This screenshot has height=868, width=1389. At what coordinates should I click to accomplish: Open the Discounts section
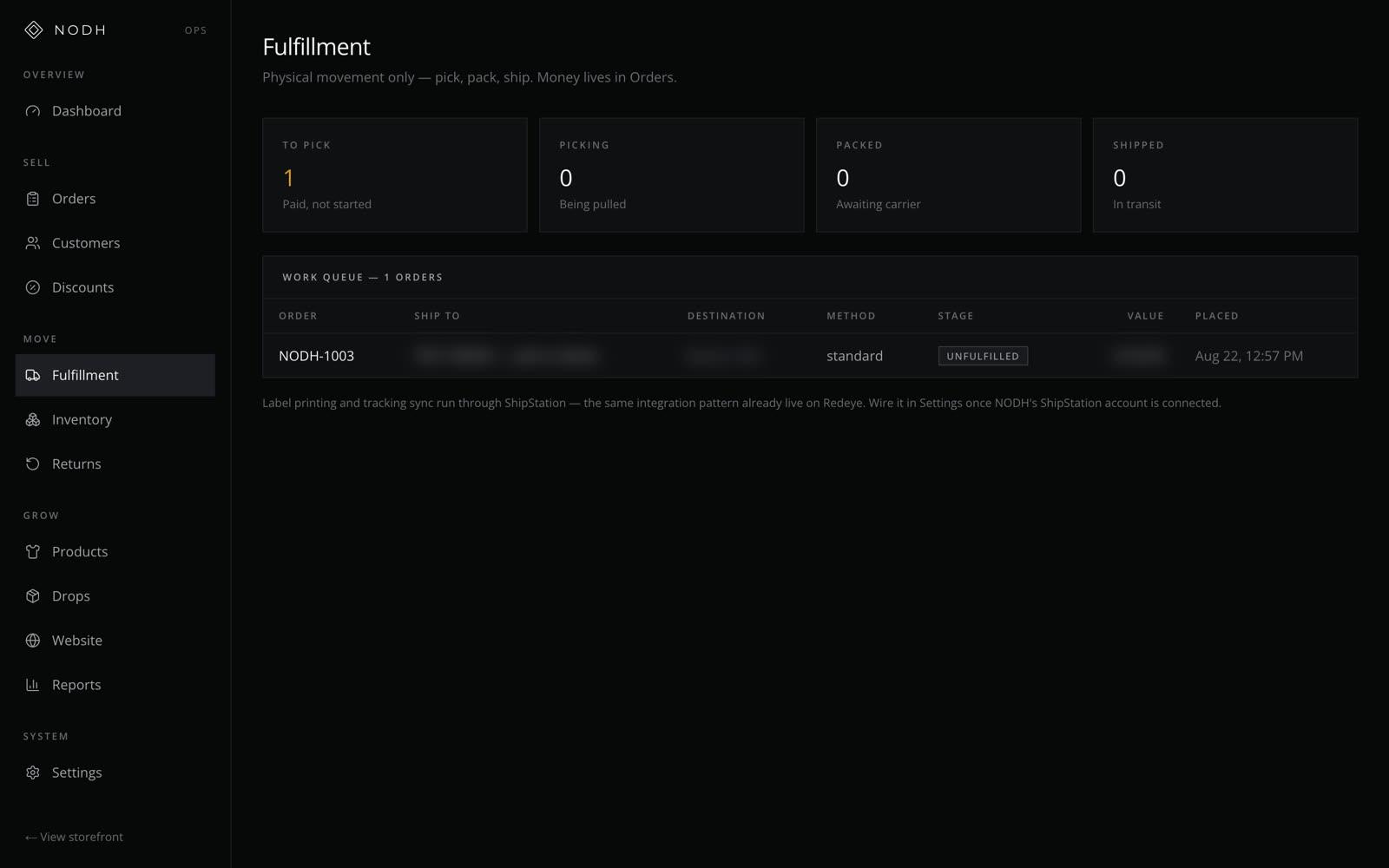coord(115,287)
